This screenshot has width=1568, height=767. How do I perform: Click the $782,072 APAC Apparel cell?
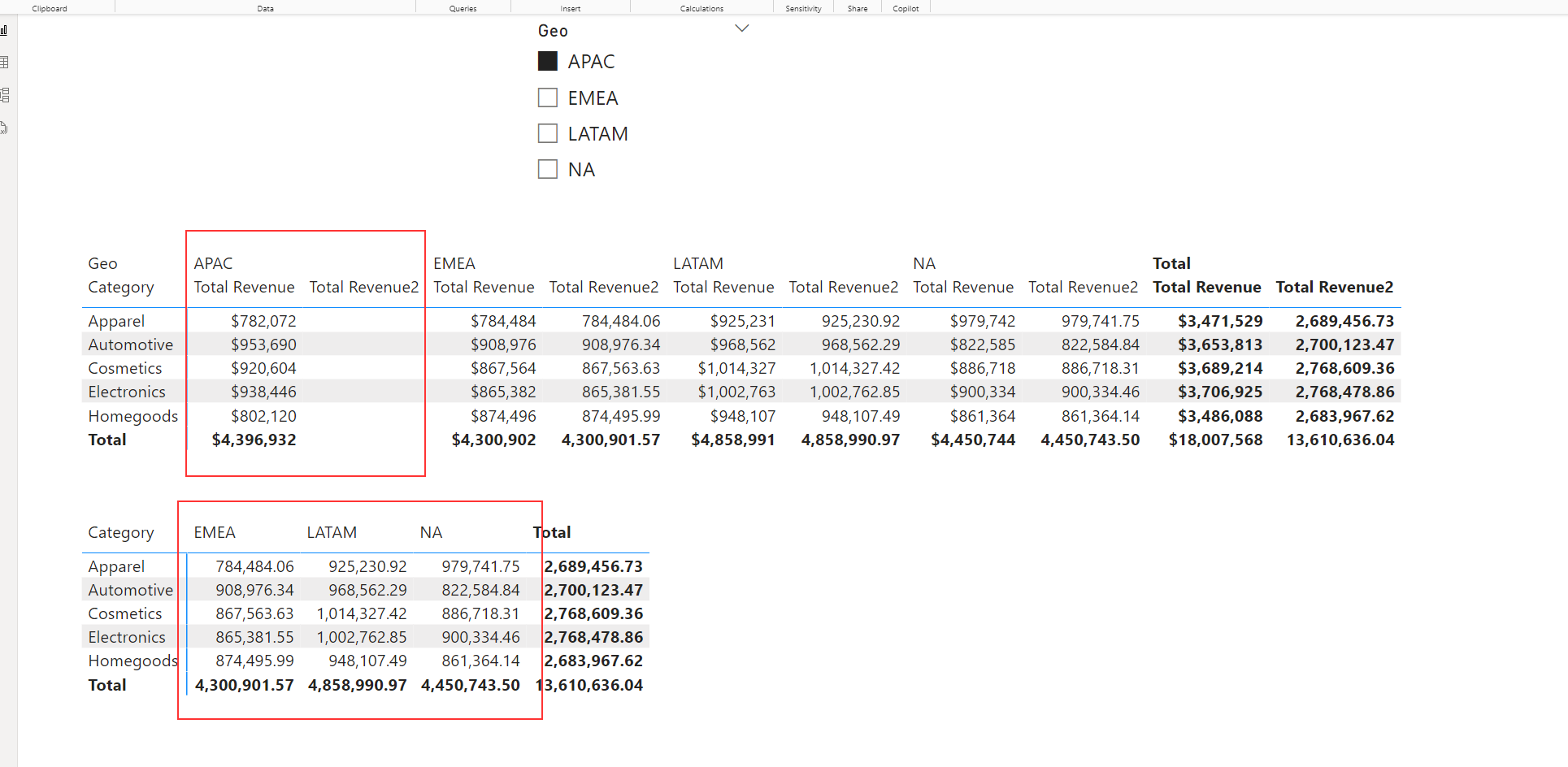(x=263, y=321)
